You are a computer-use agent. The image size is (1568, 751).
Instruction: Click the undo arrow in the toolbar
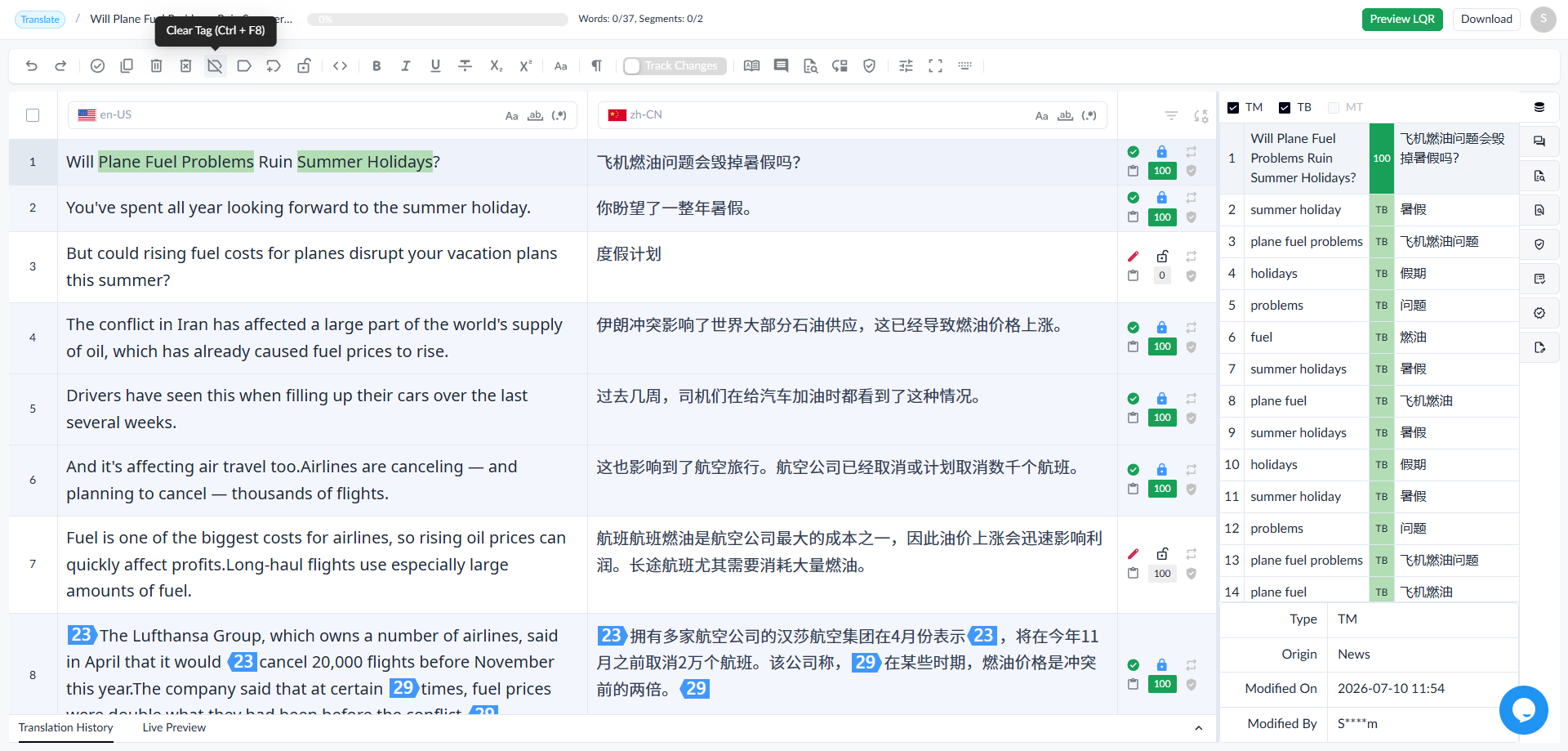click(x=32, y=66)
